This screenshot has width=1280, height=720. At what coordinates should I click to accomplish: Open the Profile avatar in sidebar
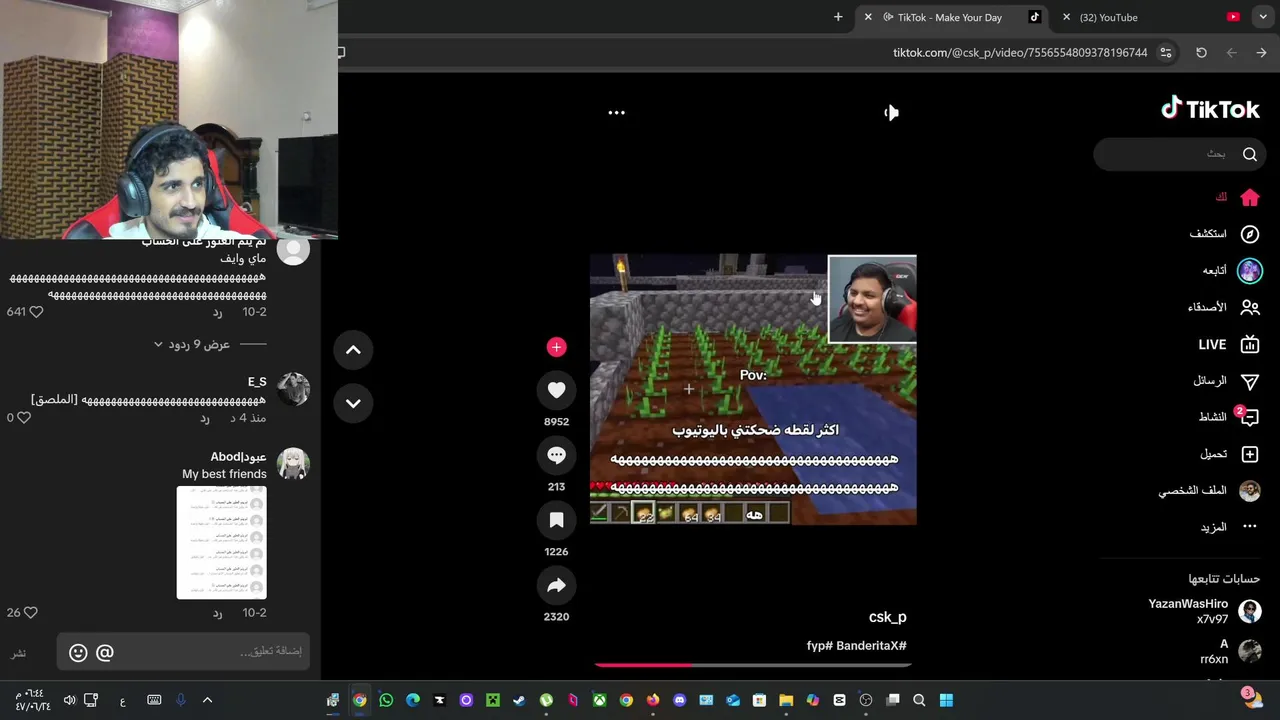click(1249, 491)
